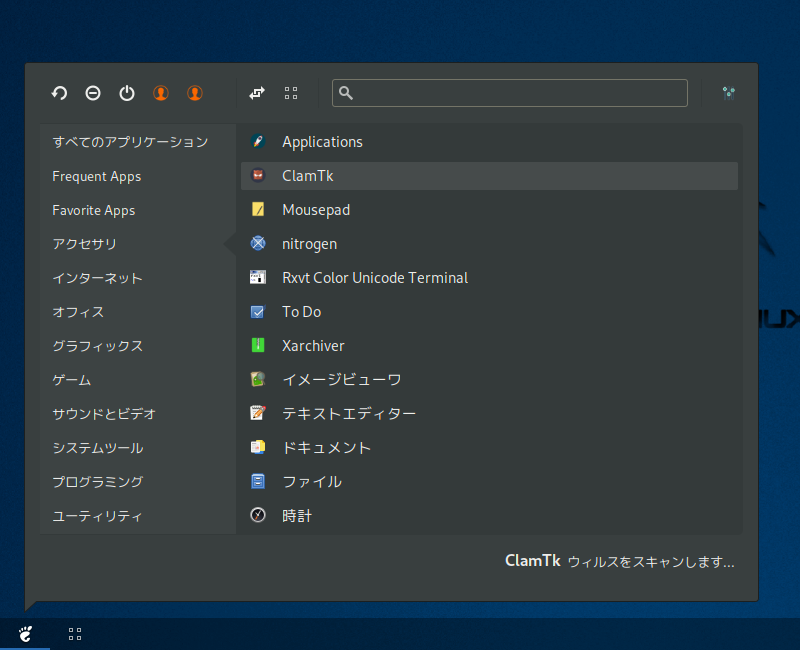
Task: Click the grid view icon beside the search box
Action: pos(291,93)
